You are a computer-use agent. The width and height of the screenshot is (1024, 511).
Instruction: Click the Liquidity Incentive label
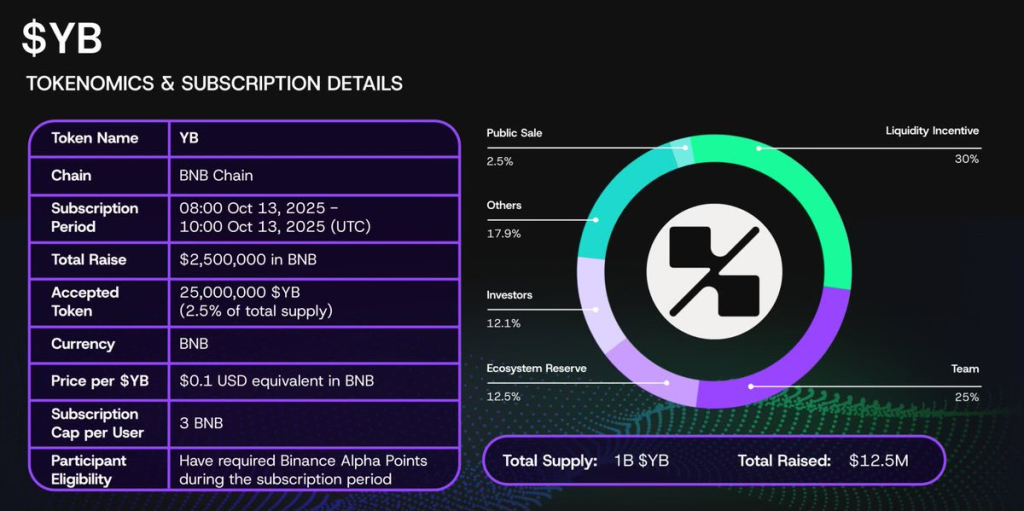(x=931, y=131)
